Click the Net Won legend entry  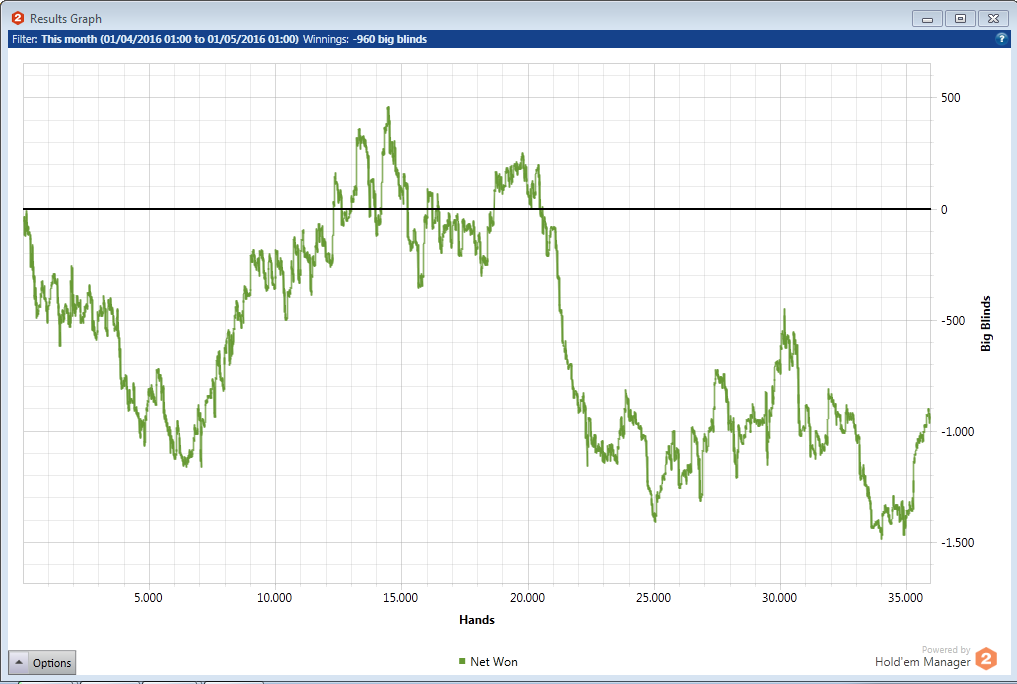tap(488, 661)
